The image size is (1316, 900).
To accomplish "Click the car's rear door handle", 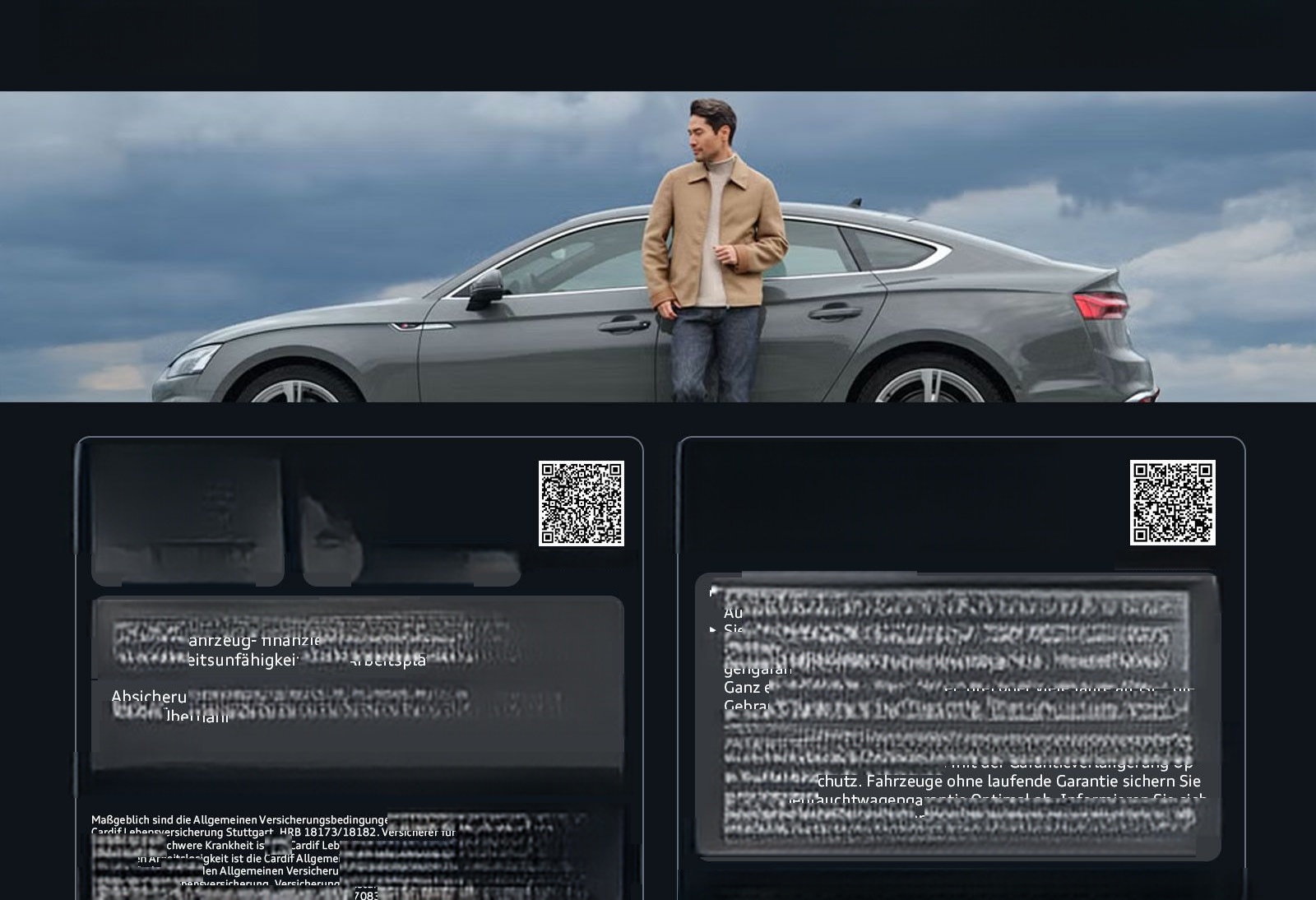I will click(x=835, y=313).
